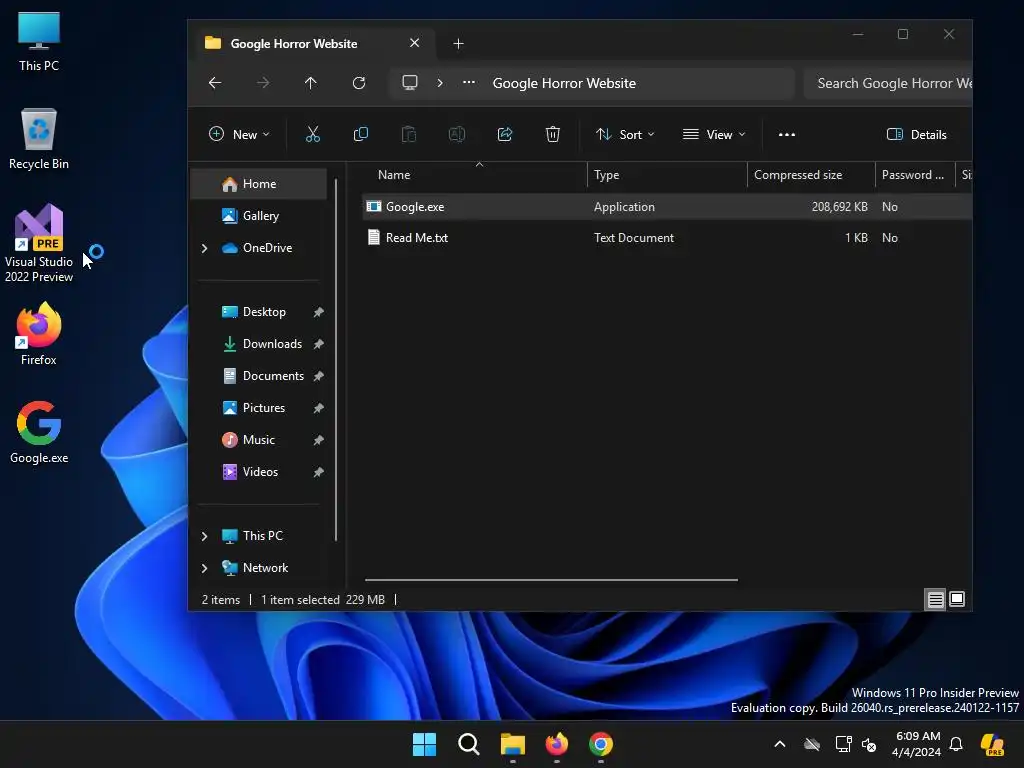Sort by Compressed size column

point(811,175)
